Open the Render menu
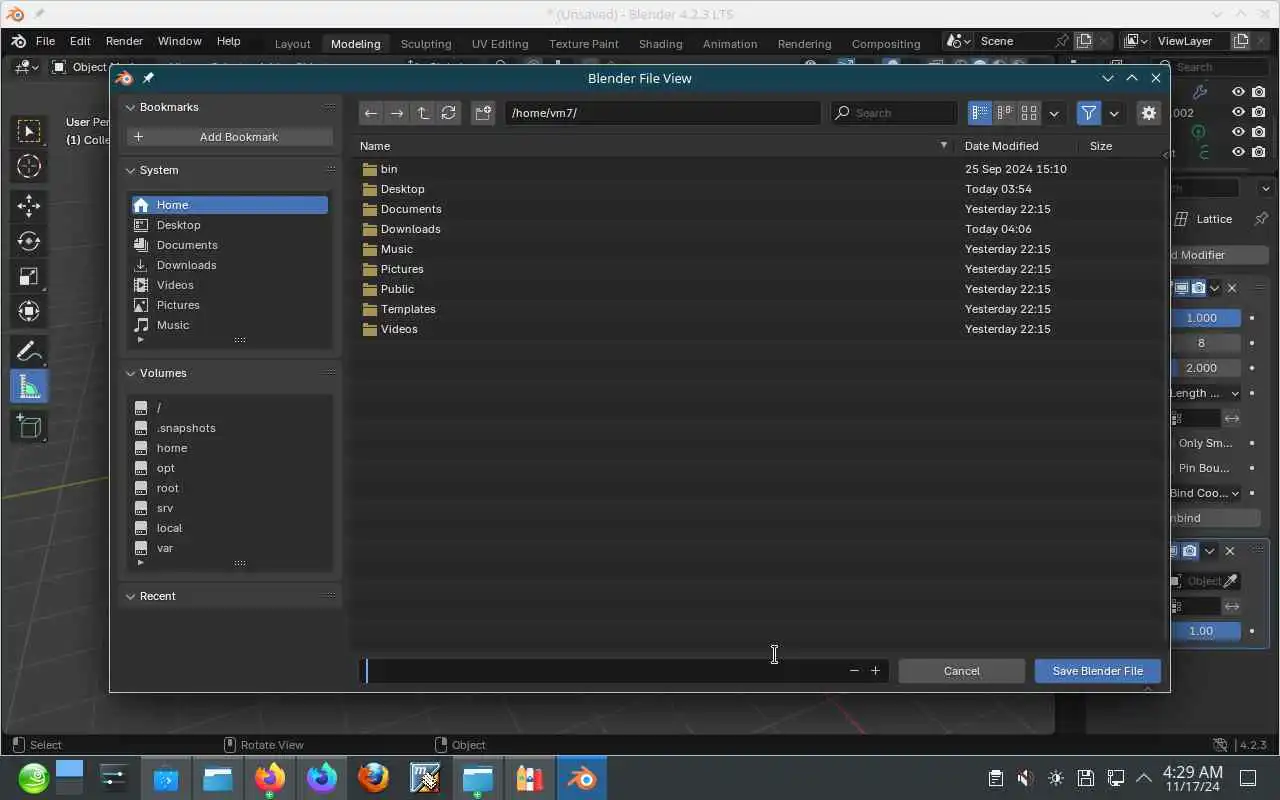Image resolution: width=1280 pixels, height=800 pixels. (x=124, y=41)
